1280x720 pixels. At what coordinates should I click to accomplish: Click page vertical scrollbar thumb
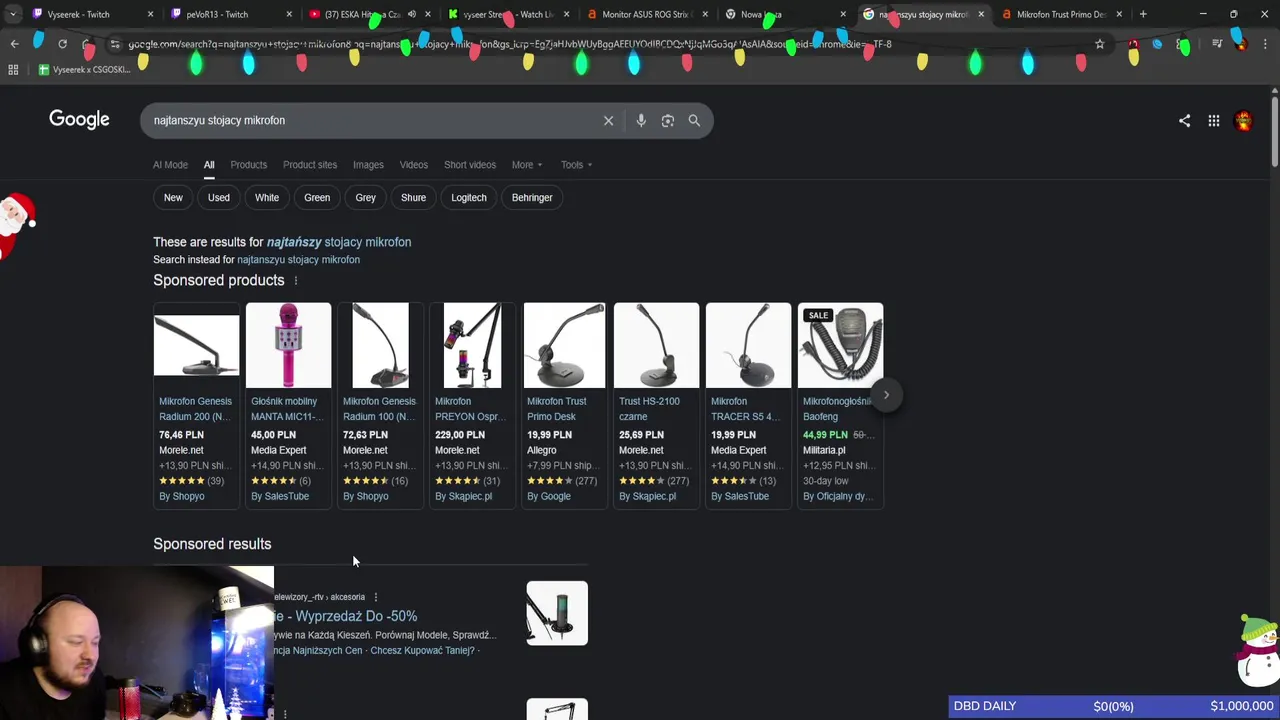tap(1274, 130)
